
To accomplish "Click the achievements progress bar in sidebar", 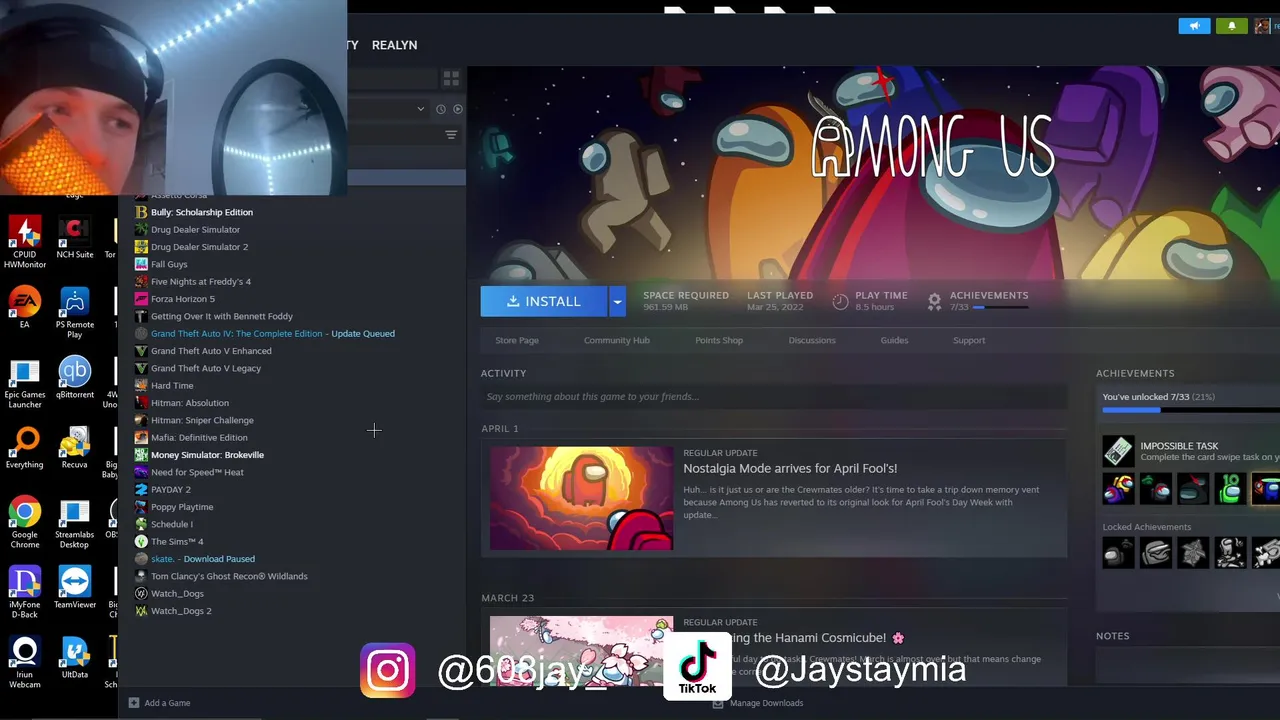I will click(1191, 409).
